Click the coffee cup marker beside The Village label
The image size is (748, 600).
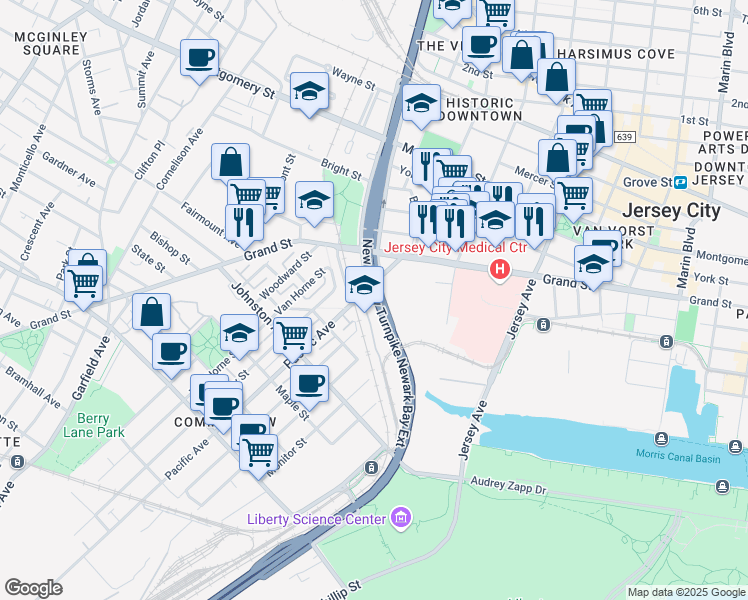481,47
